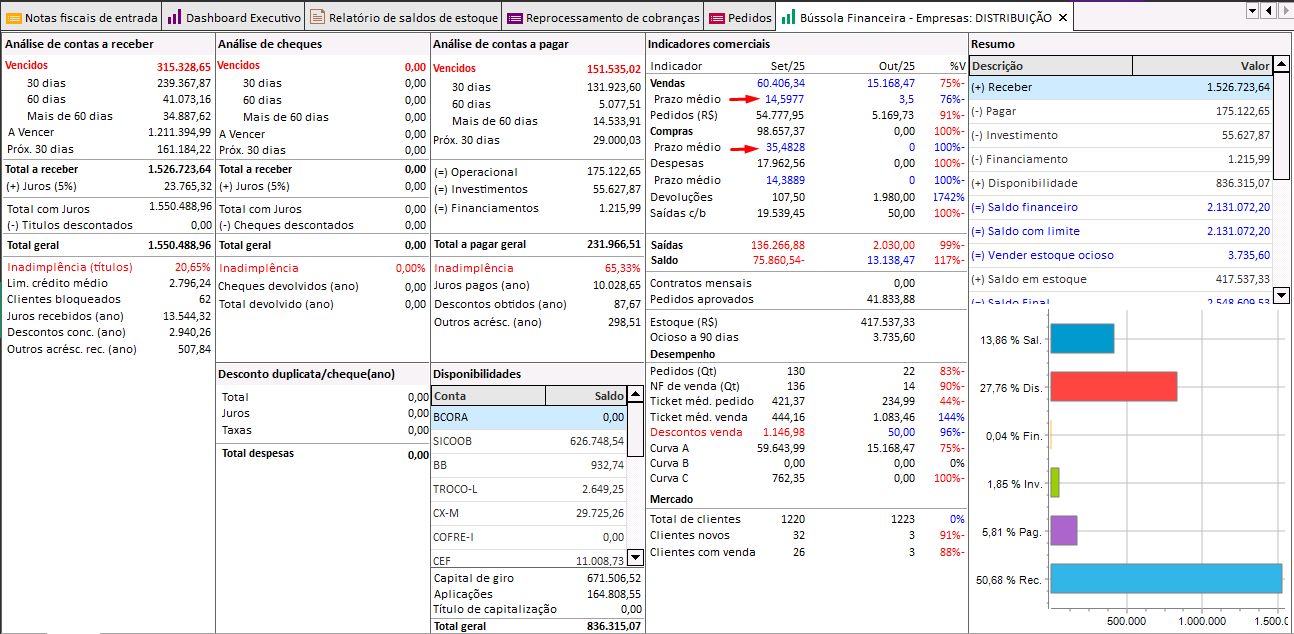Image resolution: width=1294 pixels, height=634 pixels.
Task: Click the Notas fiscais de entrada tab icon
Action: (14, 17)
